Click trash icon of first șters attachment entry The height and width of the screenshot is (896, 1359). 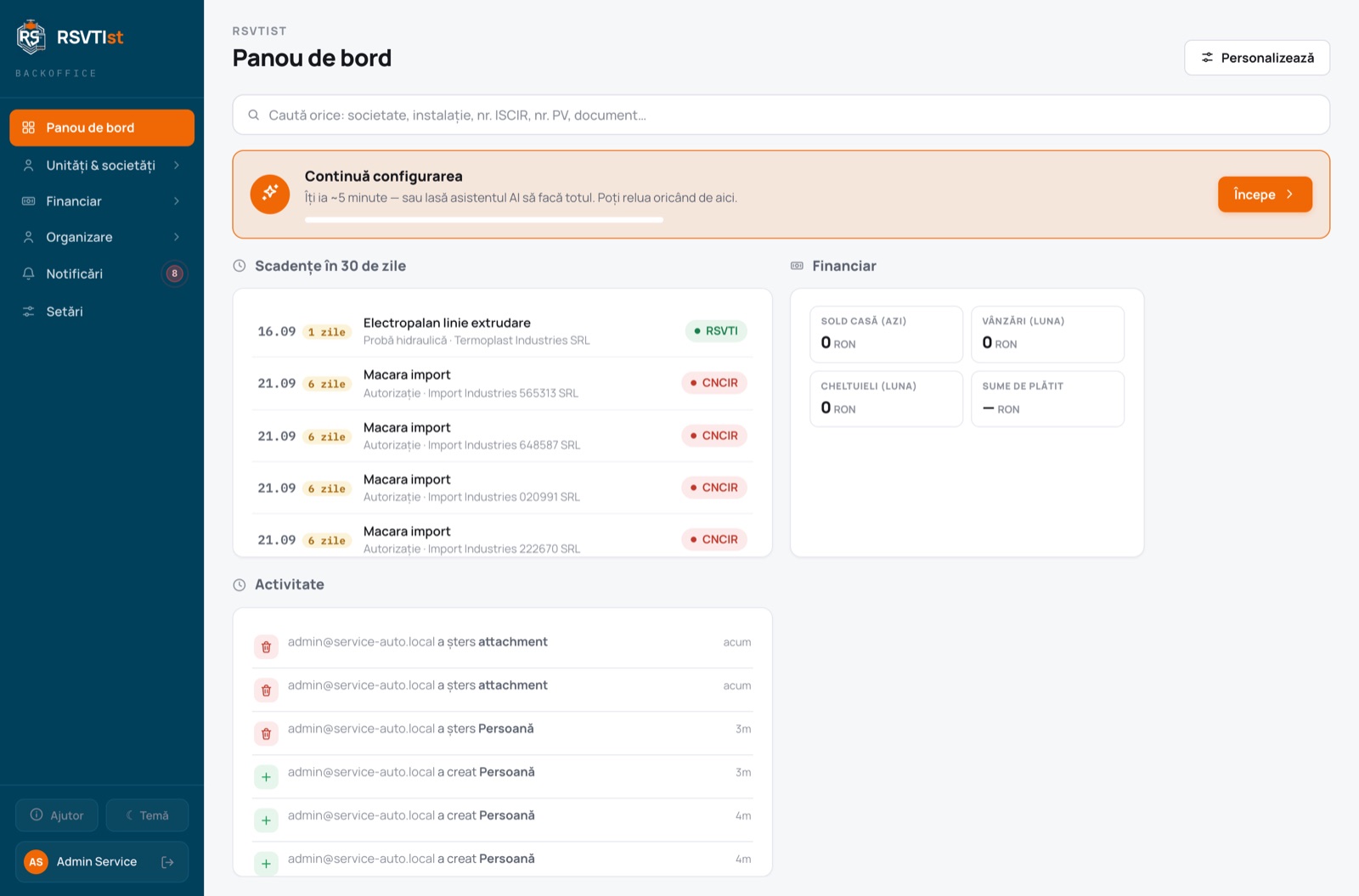tap(266, 647)
